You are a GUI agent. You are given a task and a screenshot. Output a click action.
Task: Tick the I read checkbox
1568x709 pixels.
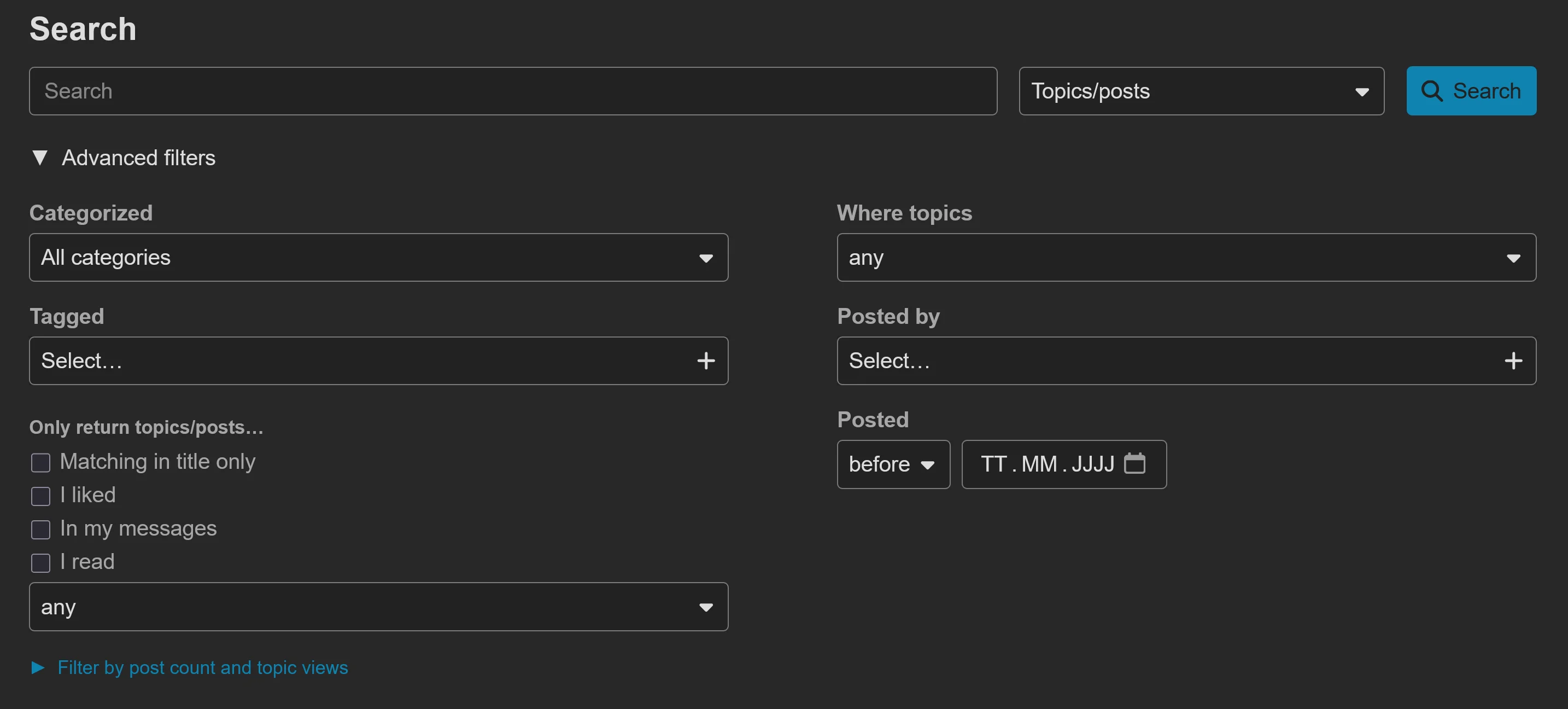point(41,563)
